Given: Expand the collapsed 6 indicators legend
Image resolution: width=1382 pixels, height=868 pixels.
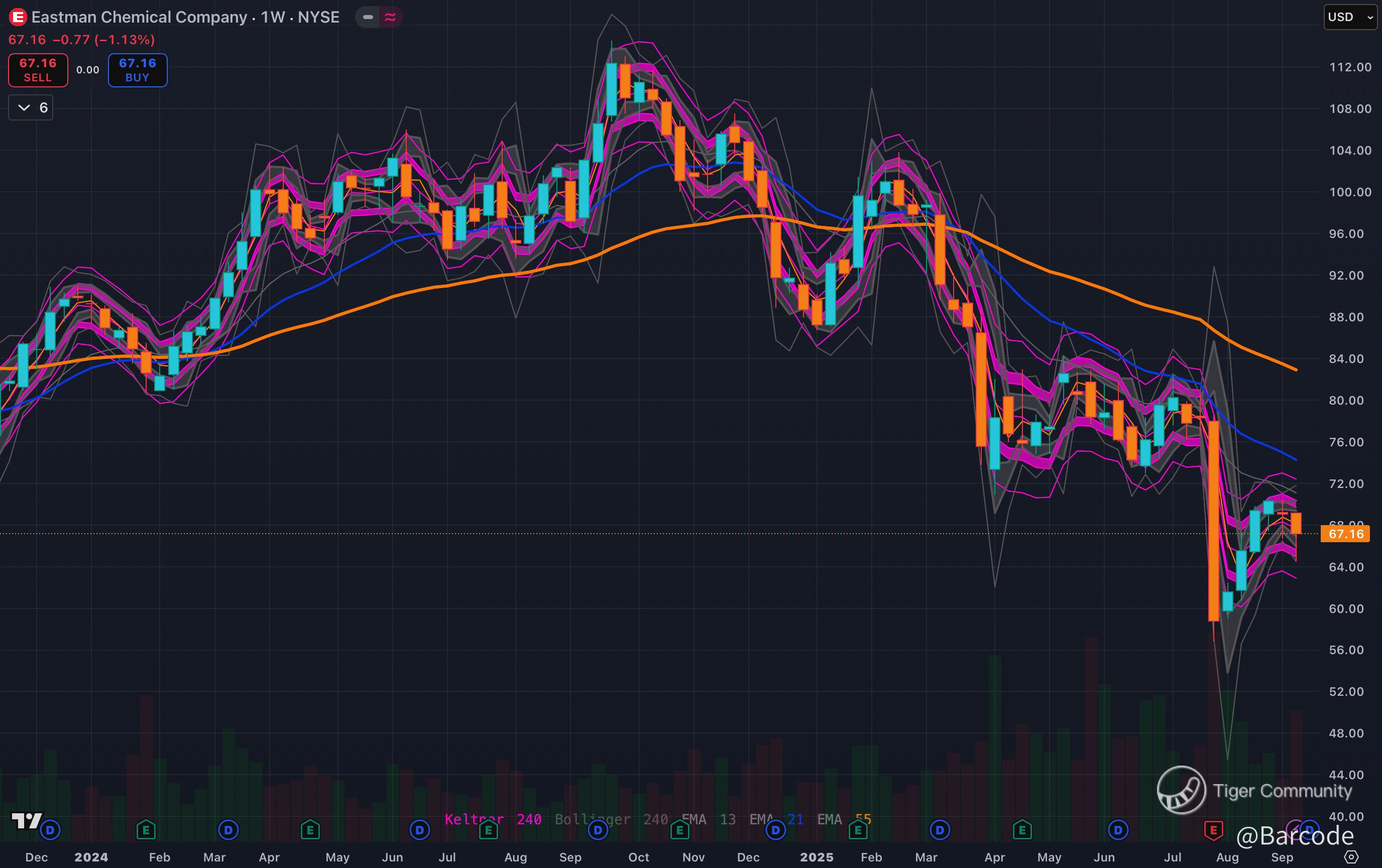Looking at the screenshot, I should [x=31, y=107].
